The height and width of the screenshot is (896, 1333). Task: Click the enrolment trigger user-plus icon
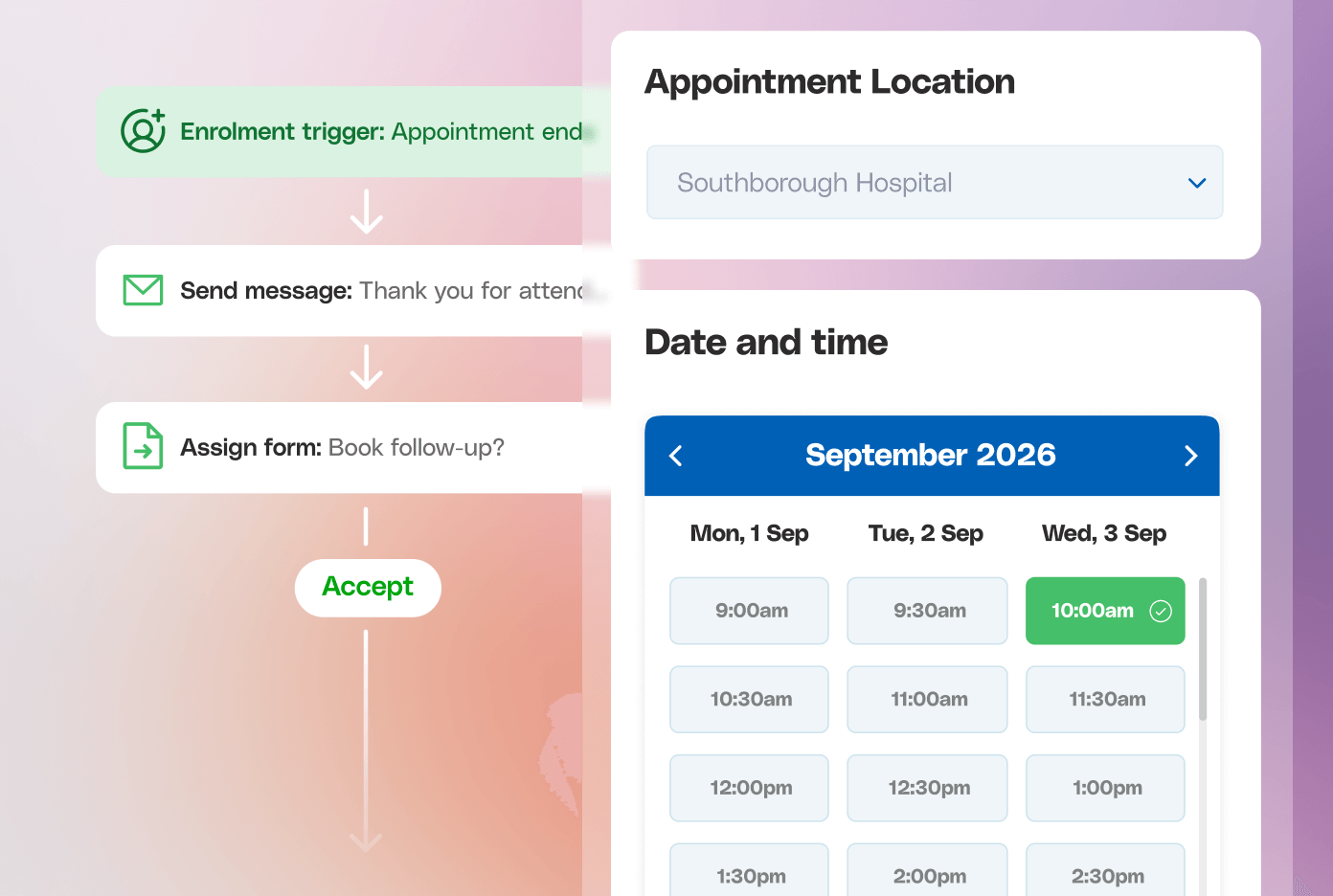[143, 131]
